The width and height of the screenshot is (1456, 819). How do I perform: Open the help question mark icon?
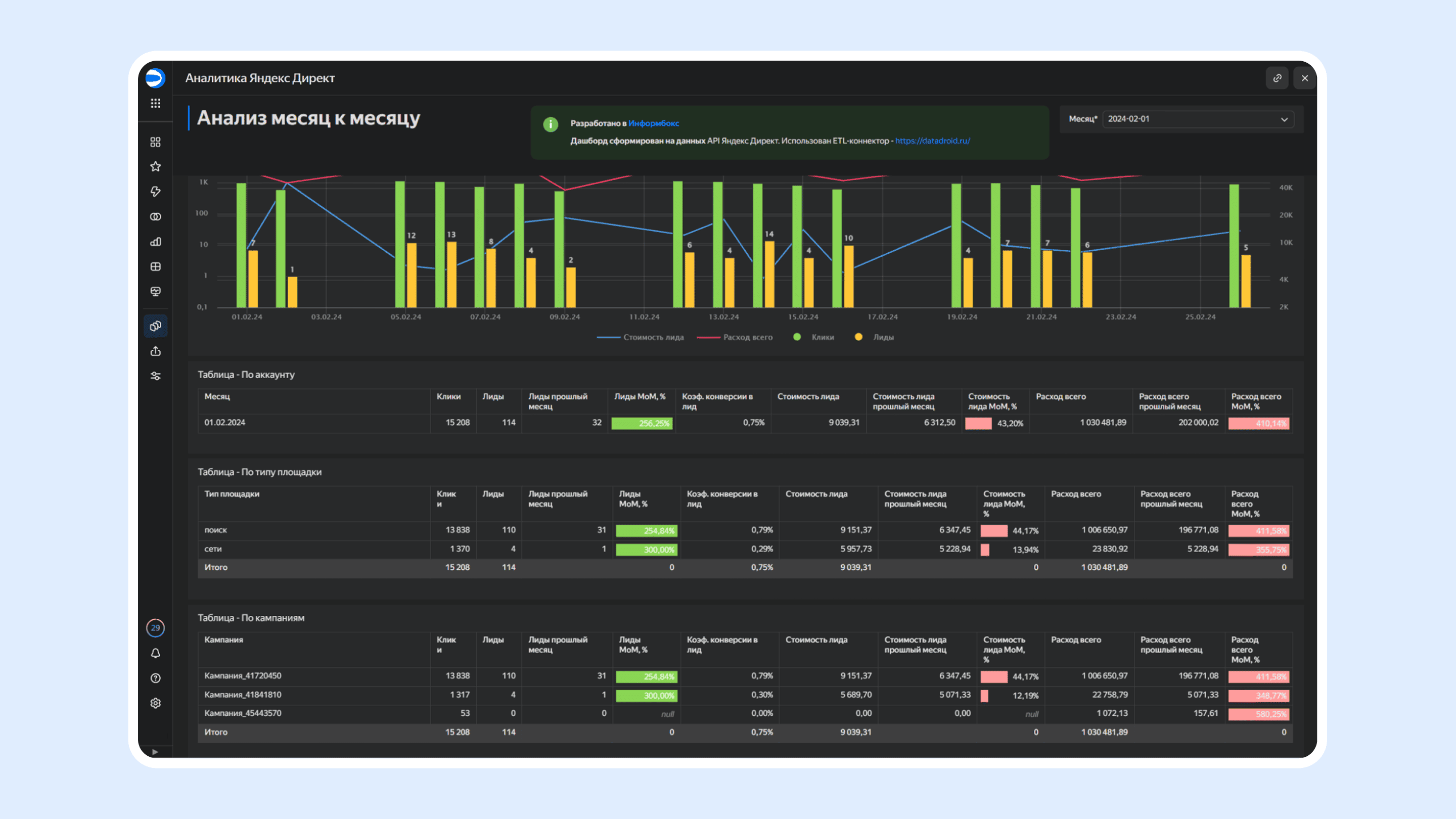[155, 678]
